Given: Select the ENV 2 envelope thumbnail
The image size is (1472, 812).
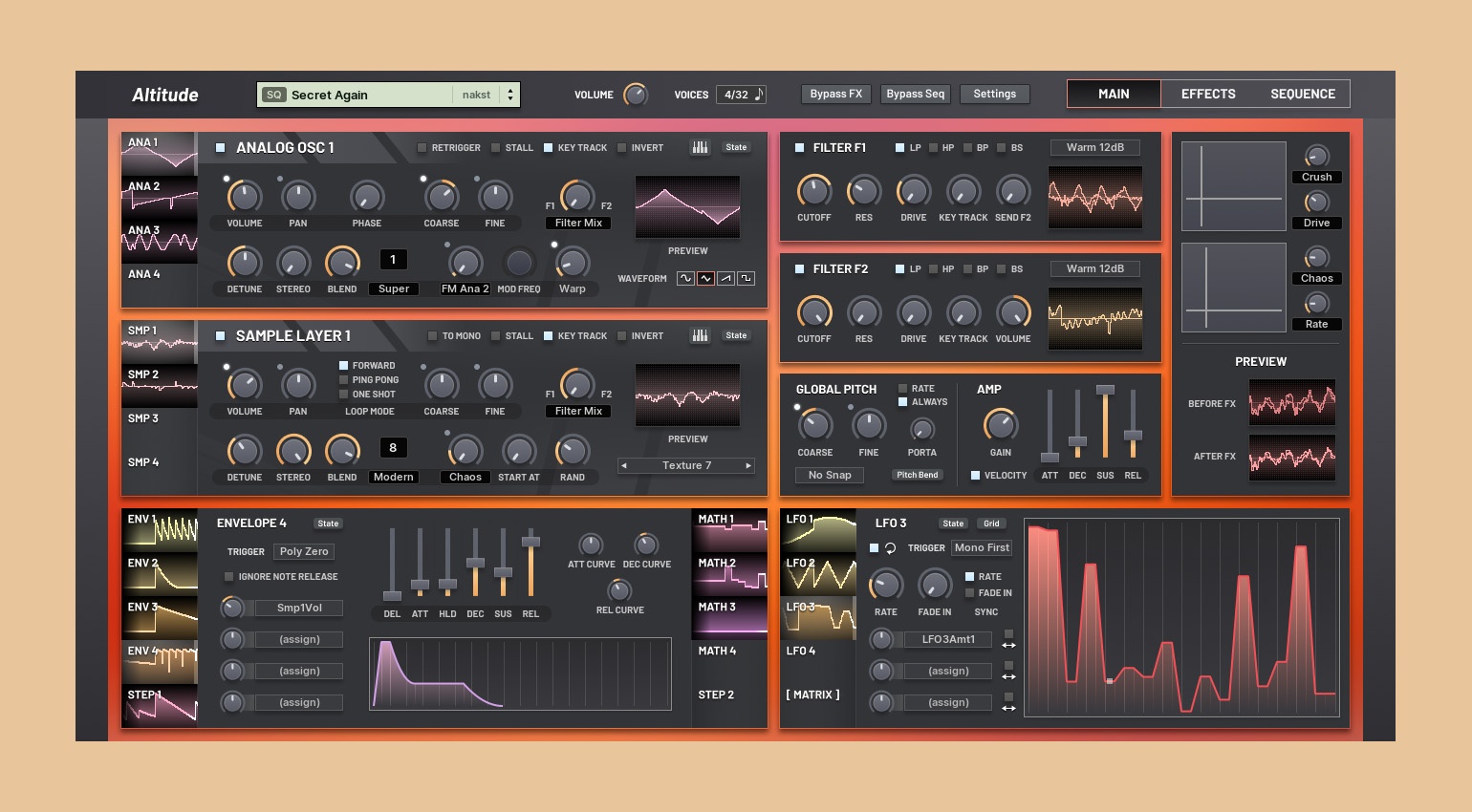Looking at the screenshot, I should (x=160, y=574).
